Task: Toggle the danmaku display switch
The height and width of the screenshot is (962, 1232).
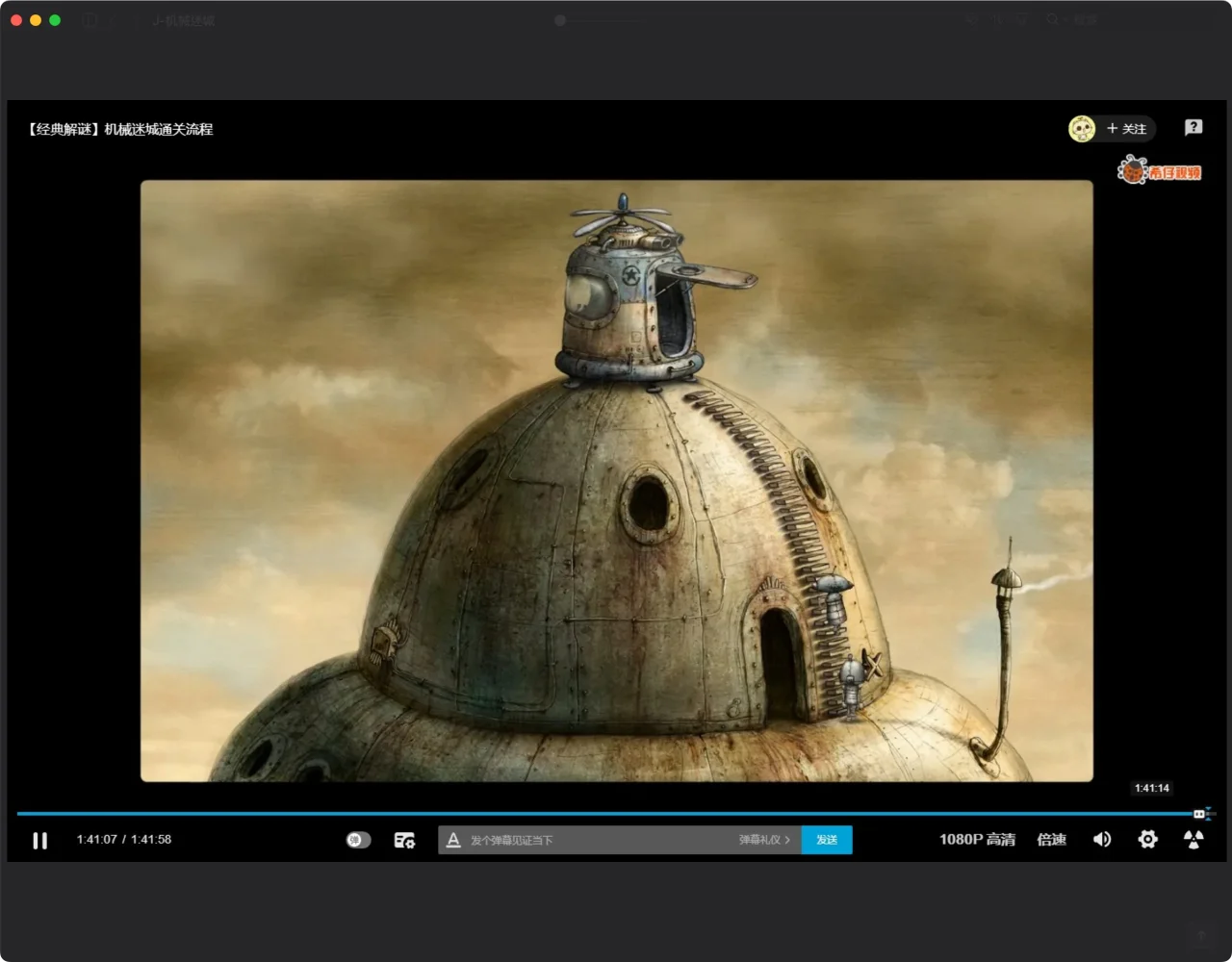Action: 358,840
